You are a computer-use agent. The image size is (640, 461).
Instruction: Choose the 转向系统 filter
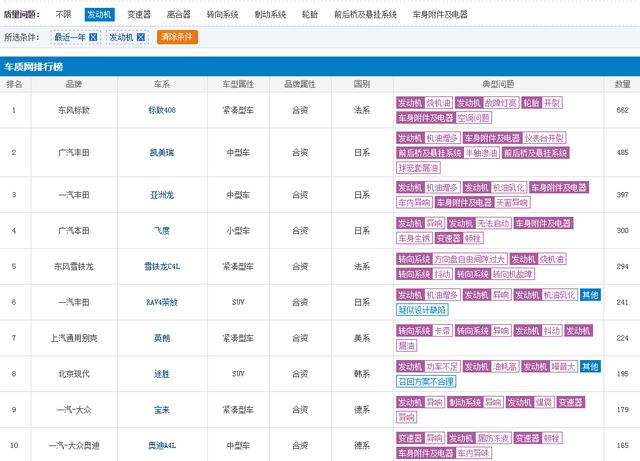(x=222, y=15)
